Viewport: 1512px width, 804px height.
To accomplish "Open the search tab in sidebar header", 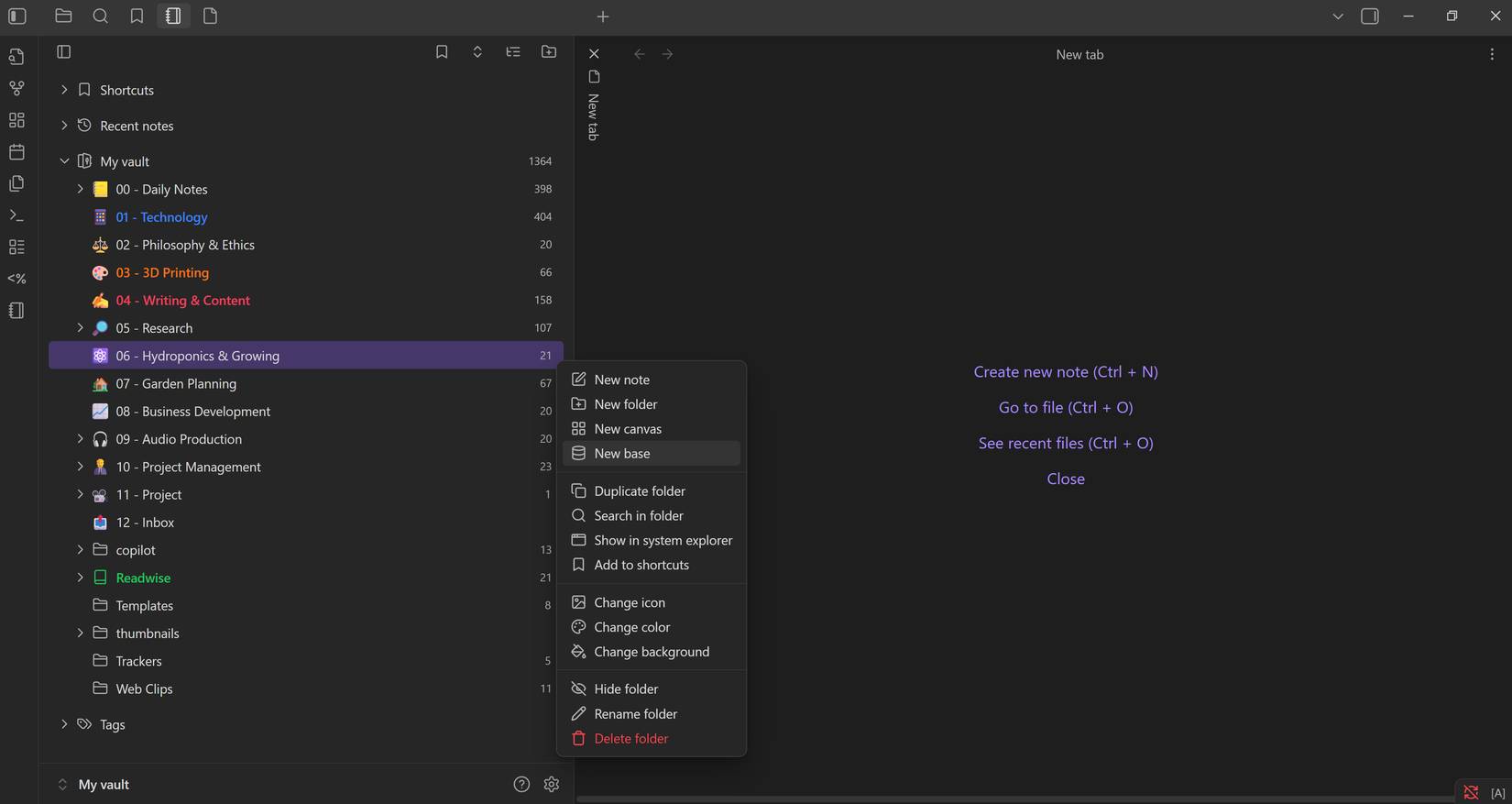I will (101, 17).
